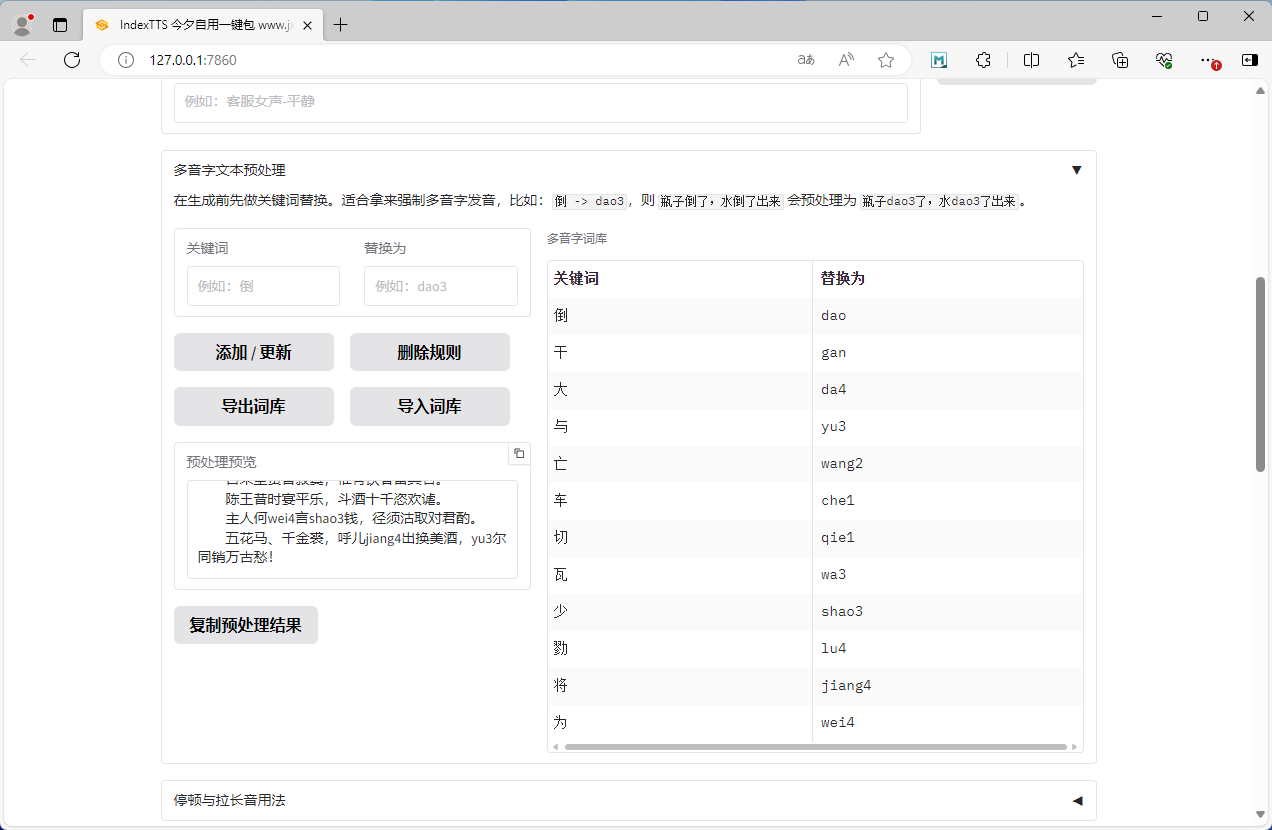Viewport: 1272px width, 830px height.
Task: Click the horizontal scrollbar under 多音字词库 table
Action: coord(815,747)
